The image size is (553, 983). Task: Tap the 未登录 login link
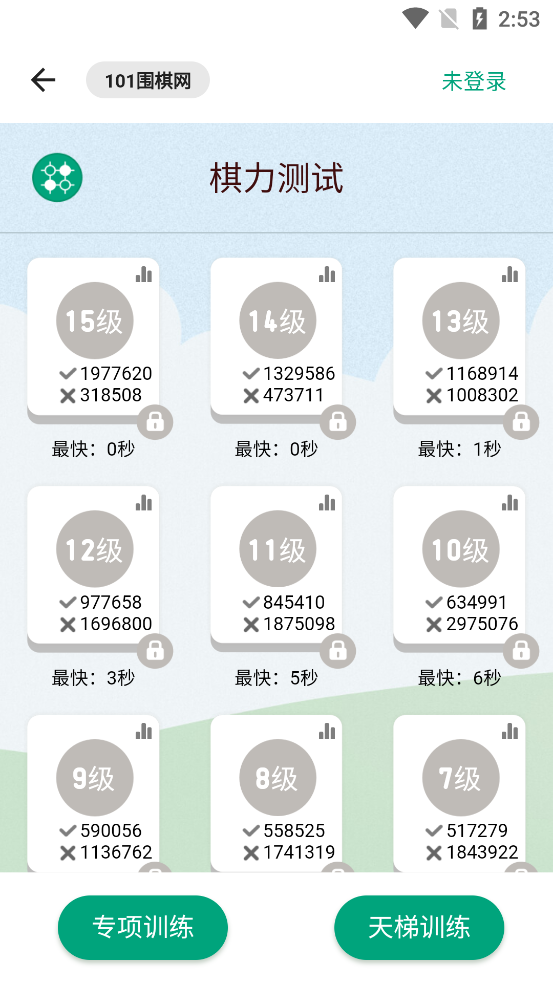(473, 81)
